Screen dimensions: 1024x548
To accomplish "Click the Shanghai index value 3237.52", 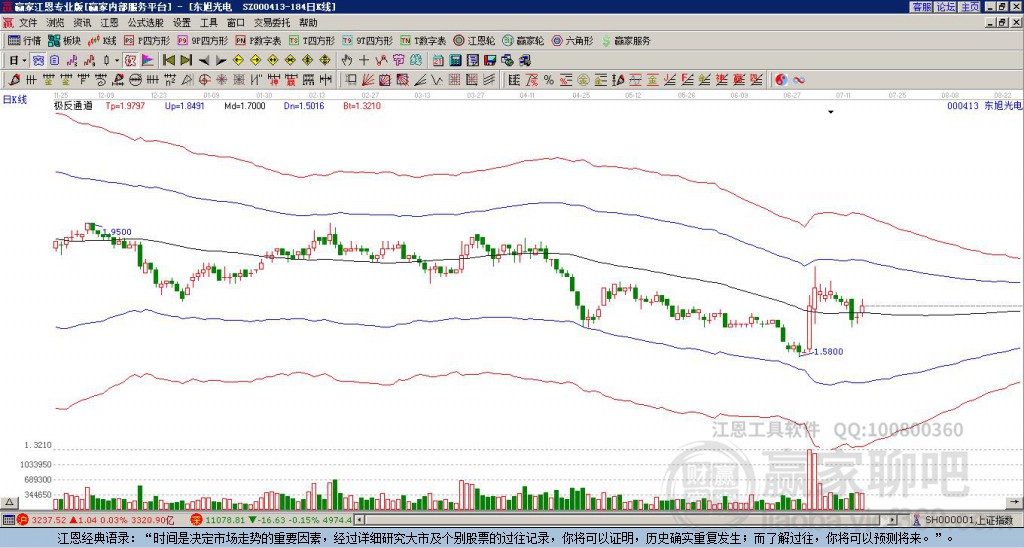I will (x=49, y=520).
